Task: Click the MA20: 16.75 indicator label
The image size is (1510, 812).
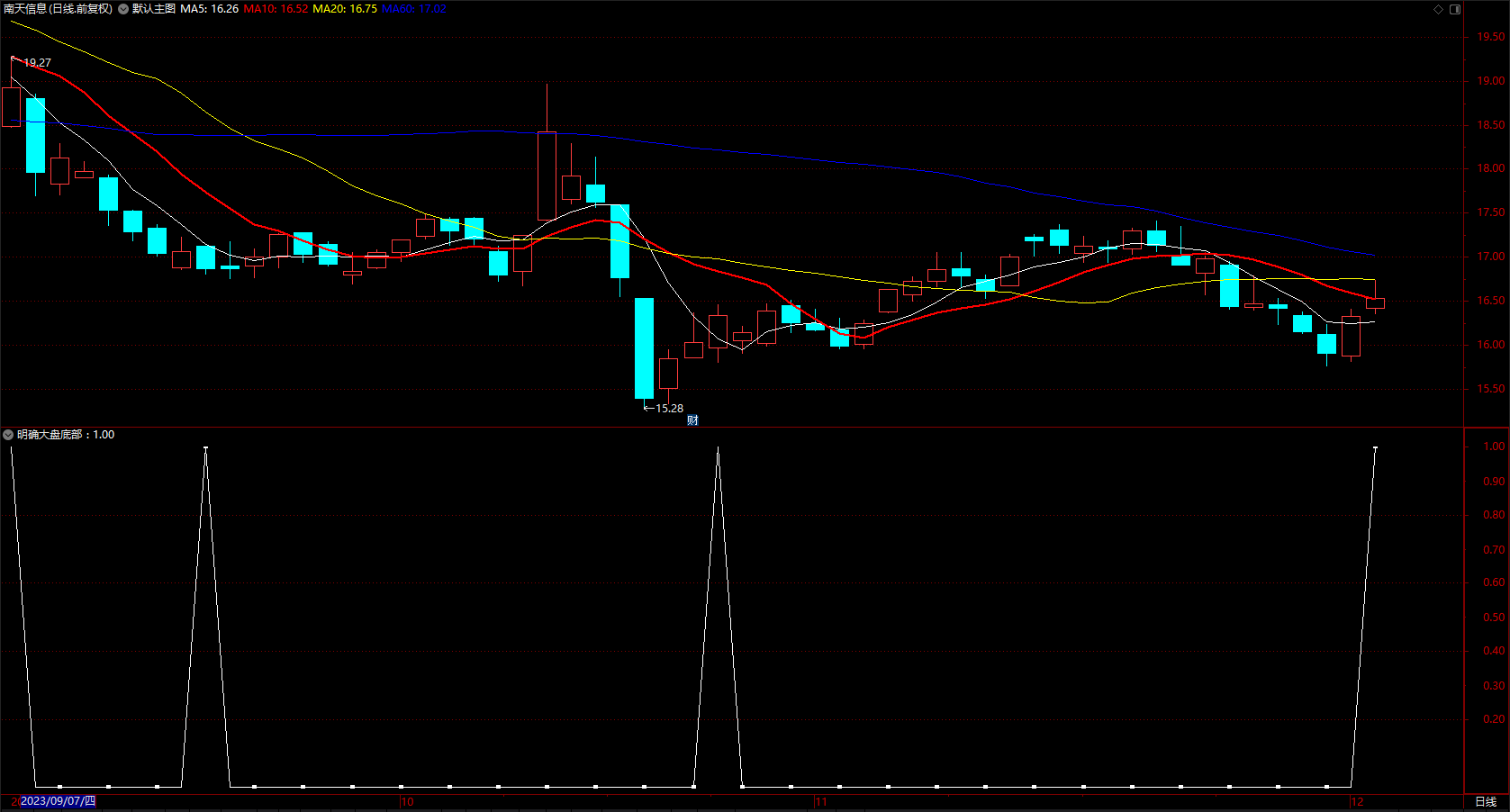Action: click(345, 9)
